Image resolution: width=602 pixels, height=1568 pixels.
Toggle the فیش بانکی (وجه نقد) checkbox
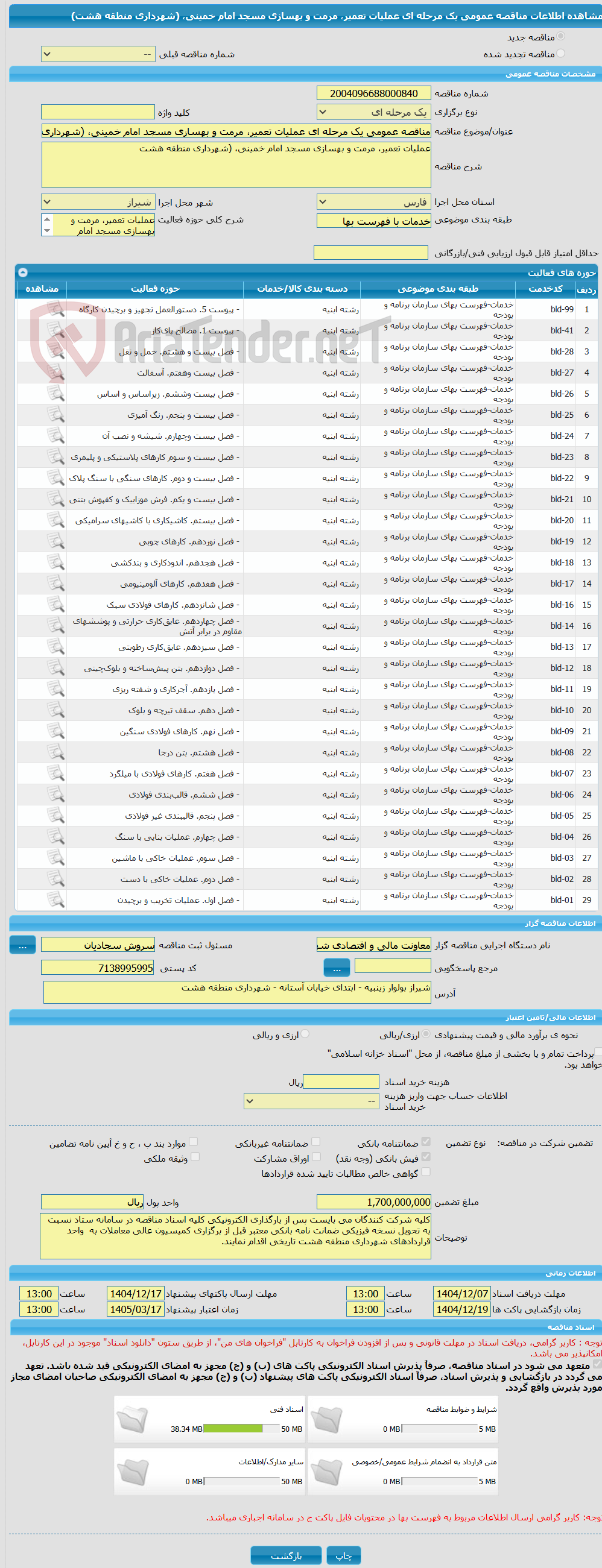click(x=426, y=1156)
